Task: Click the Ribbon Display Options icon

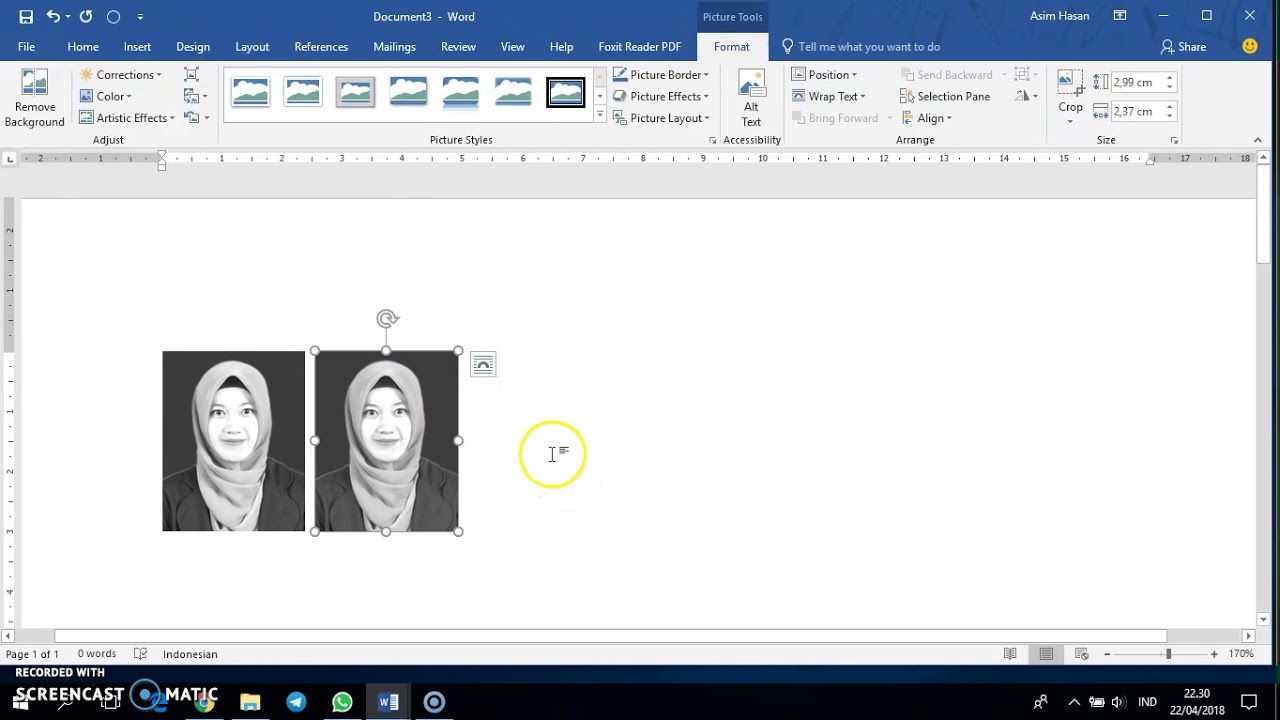Action: (x=1120, y=16)
